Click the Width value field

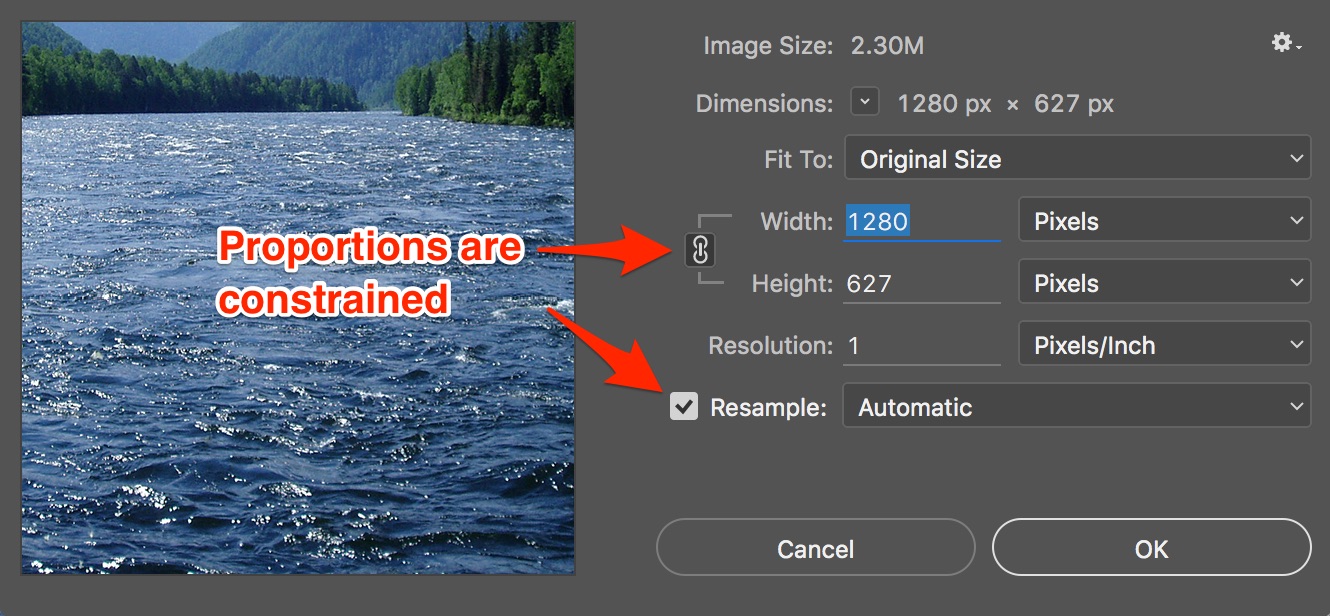coord(922,222)
